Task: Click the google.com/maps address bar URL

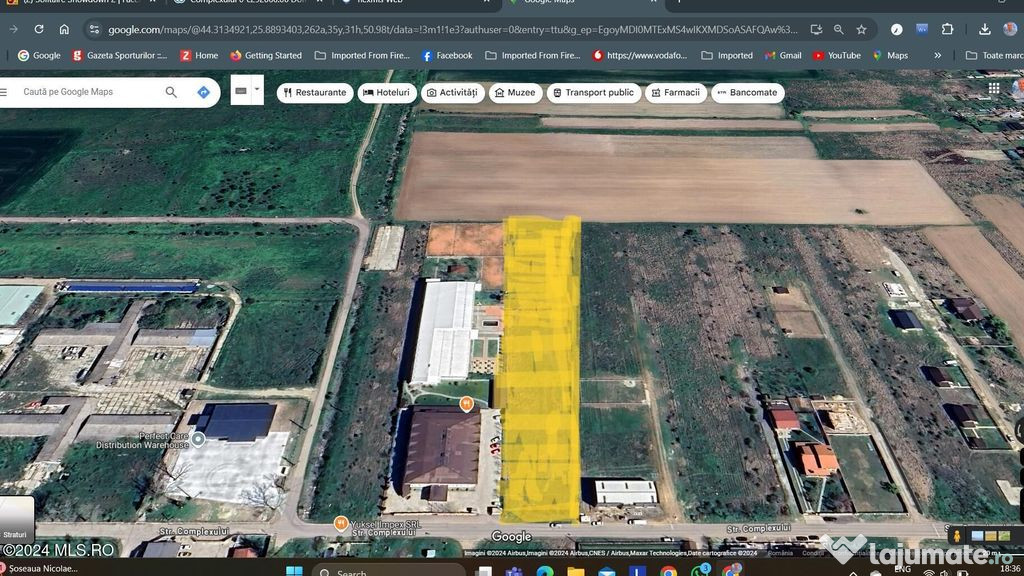Action: pos(453,29)
